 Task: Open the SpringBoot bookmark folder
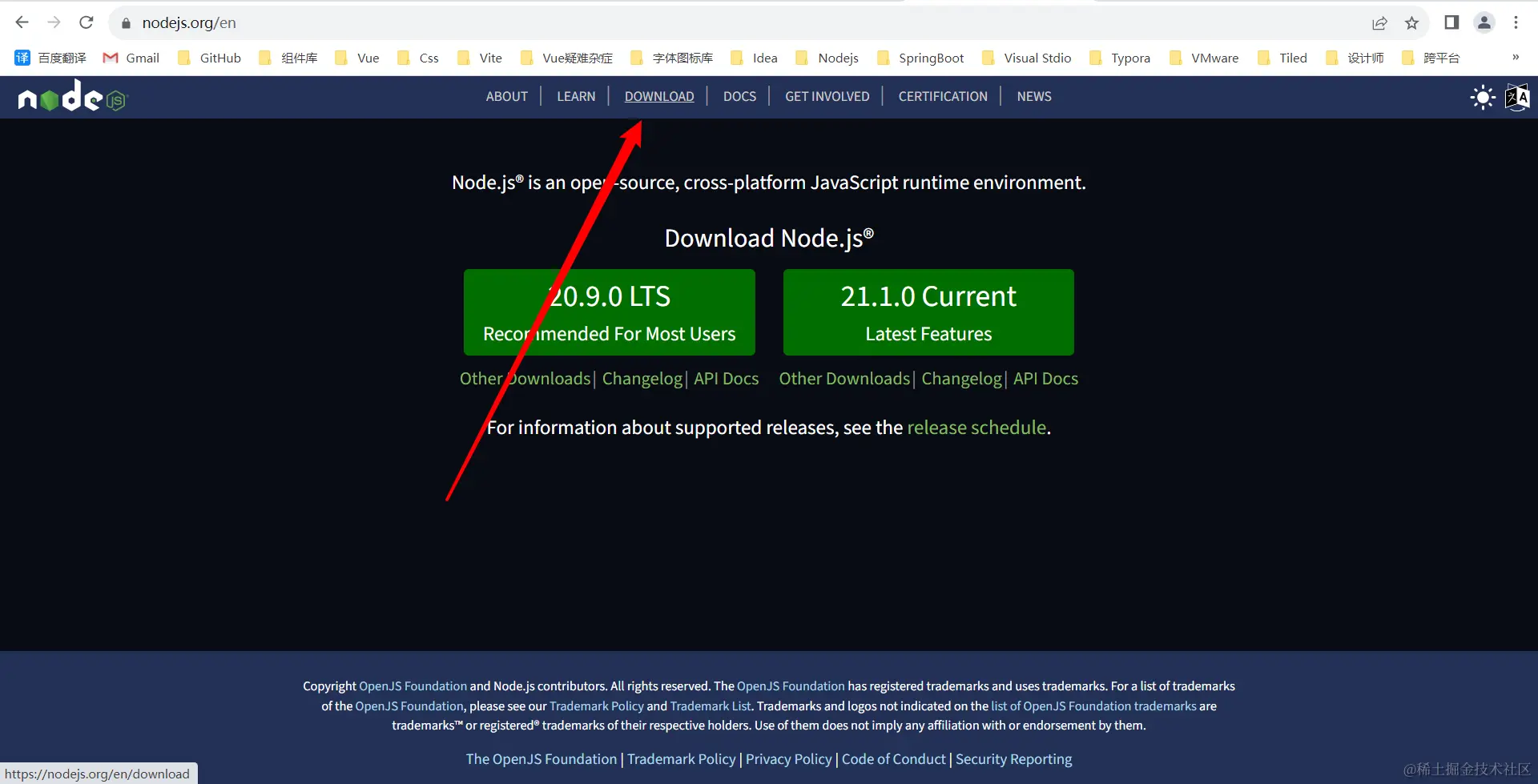pos(920,58)
